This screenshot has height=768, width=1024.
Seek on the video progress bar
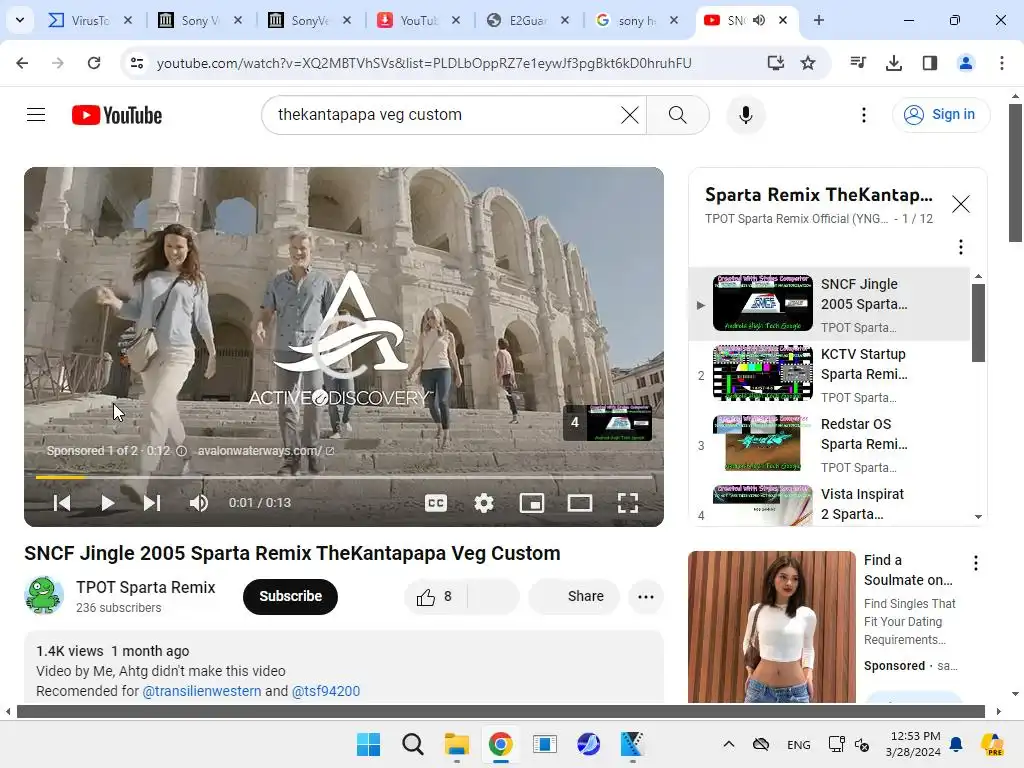click(344, 477)
